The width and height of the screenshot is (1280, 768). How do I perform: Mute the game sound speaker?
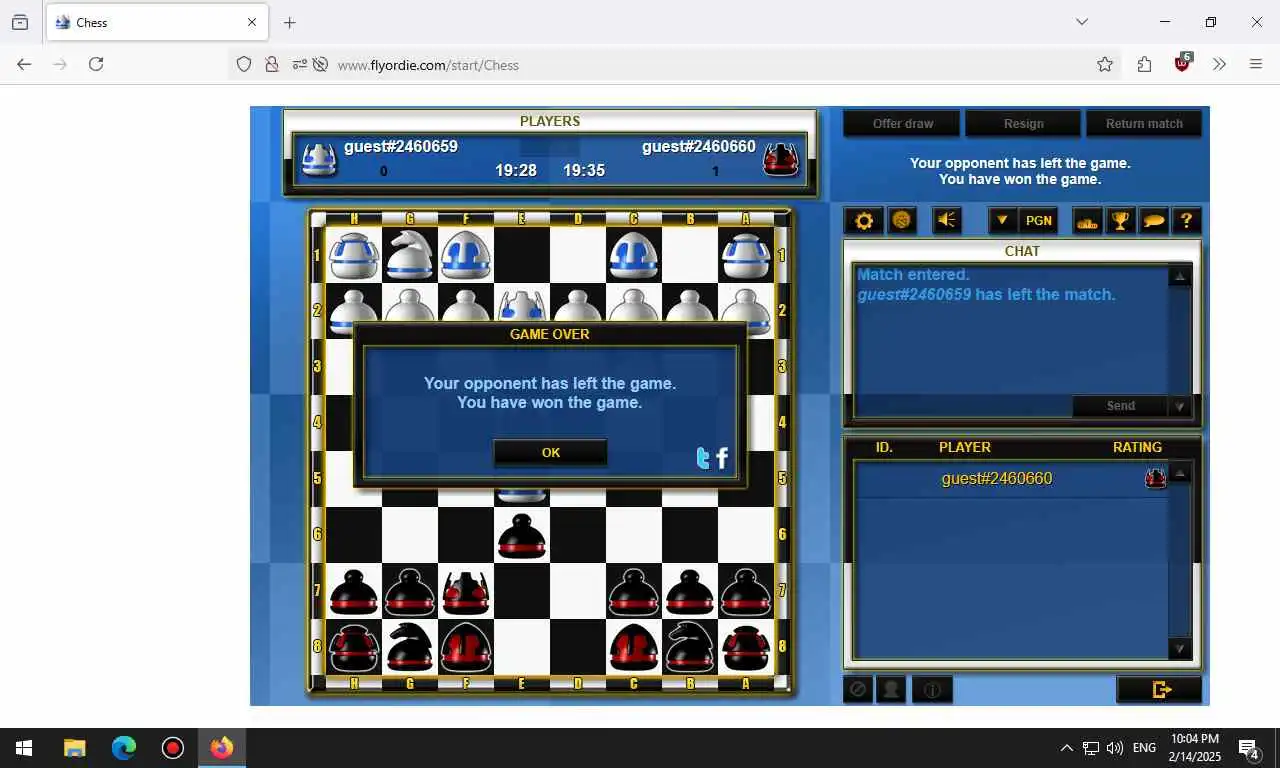click(946, 221)
